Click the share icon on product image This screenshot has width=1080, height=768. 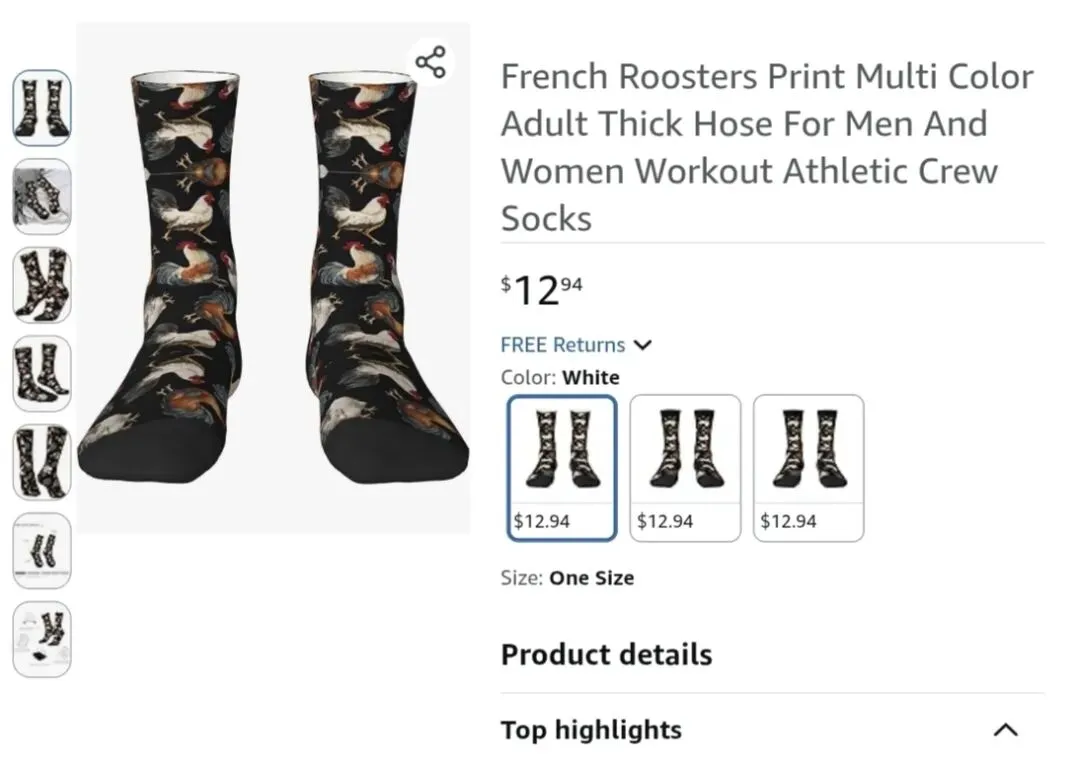point(430,62)
